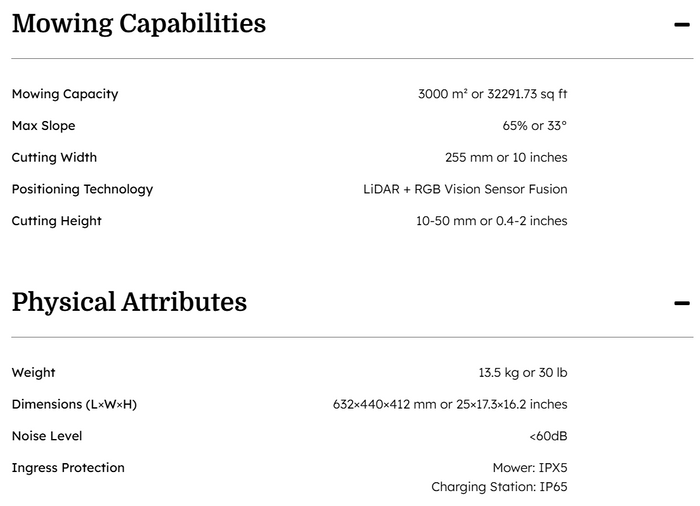Collapse the Physical Attributes section minus icon
The height and width of the screenshot is (506, 700).
tap(682, 303)
